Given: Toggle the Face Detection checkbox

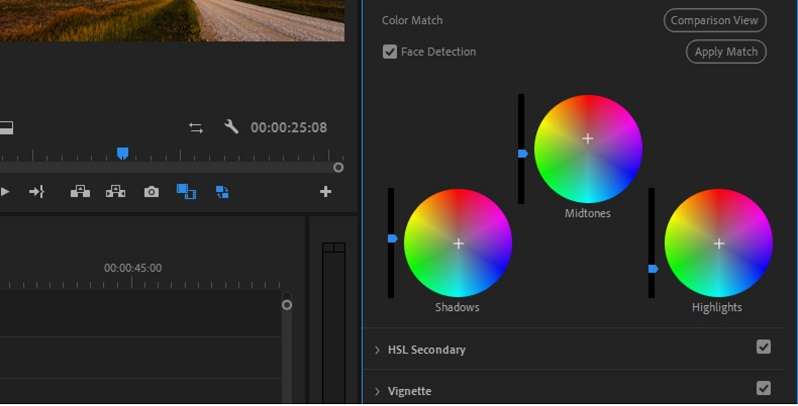Looking at the screenshot, I should click(x=390, y=52).
